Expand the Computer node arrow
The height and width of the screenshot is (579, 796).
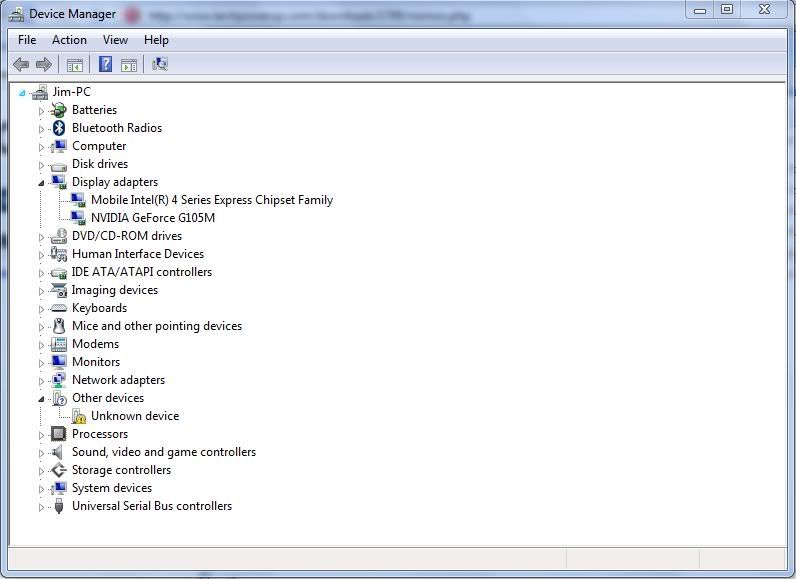(41, 147)
